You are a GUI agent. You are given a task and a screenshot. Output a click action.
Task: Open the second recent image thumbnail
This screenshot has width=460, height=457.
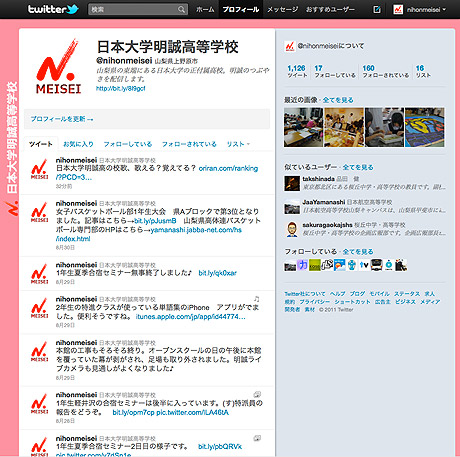pos(344,127)
